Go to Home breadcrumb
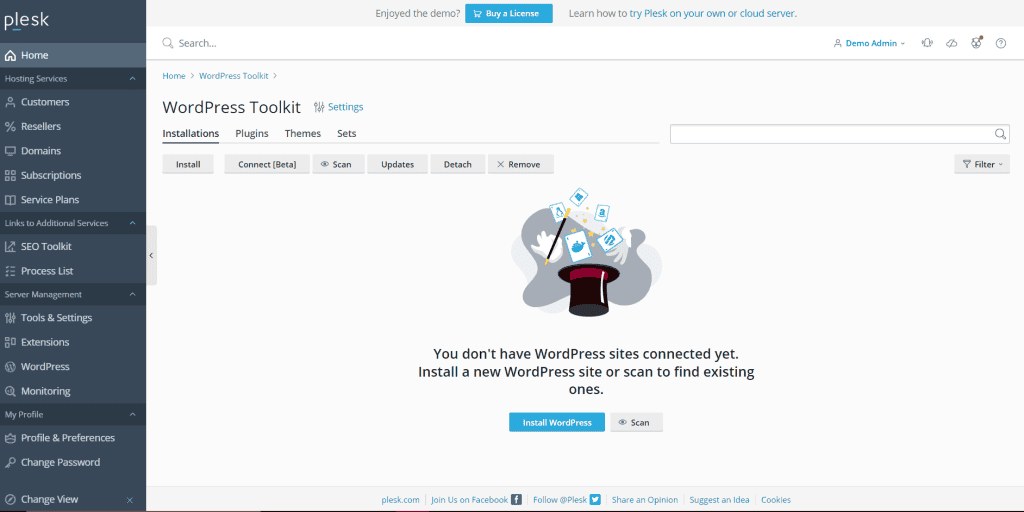1024x512 pixels. [174, 76]
